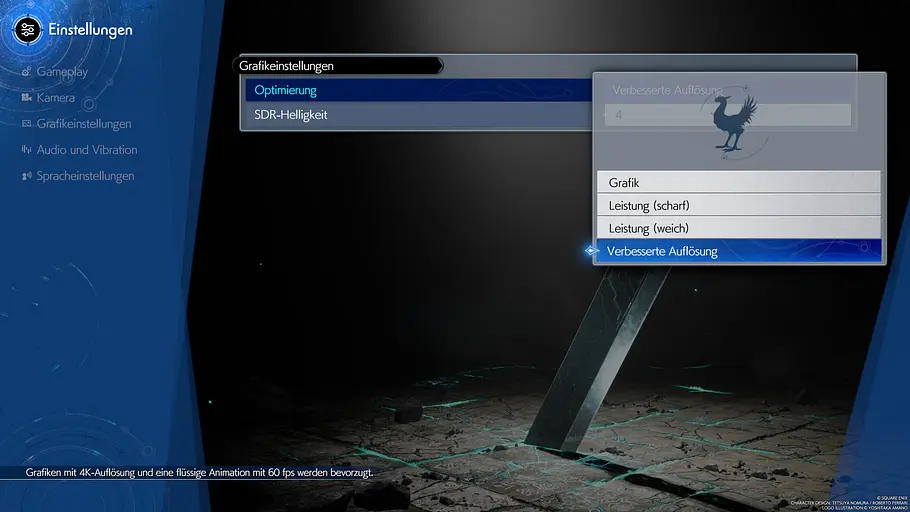The height and width of the screenshot is (512, 910).
Task: Click the Grafikeinstellungen monitor icon
Action: 26,124
